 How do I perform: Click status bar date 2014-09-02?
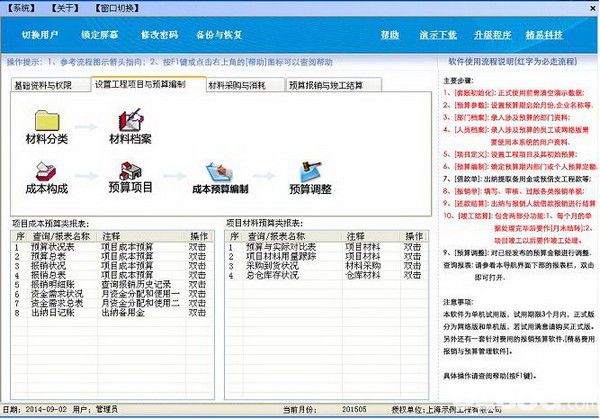pyautogui.click(x=46, y=409)
